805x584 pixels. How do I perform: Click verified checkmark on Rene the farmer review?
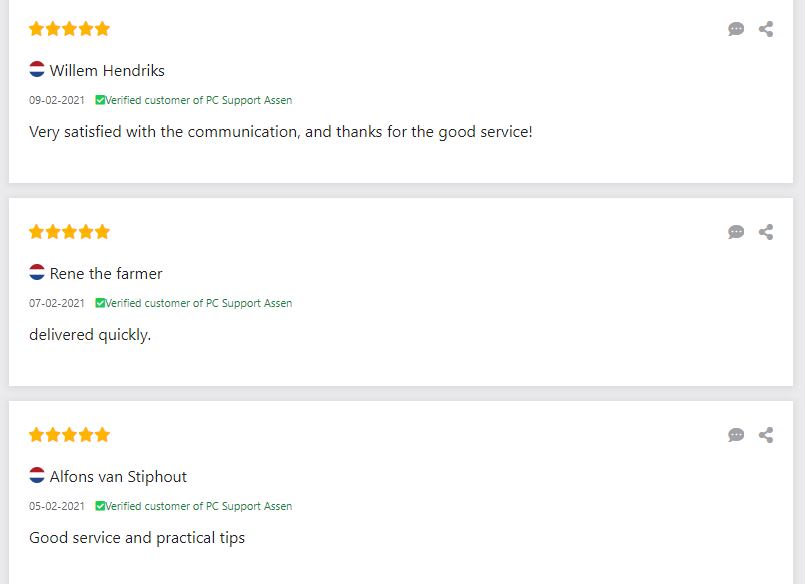[100, 303]
